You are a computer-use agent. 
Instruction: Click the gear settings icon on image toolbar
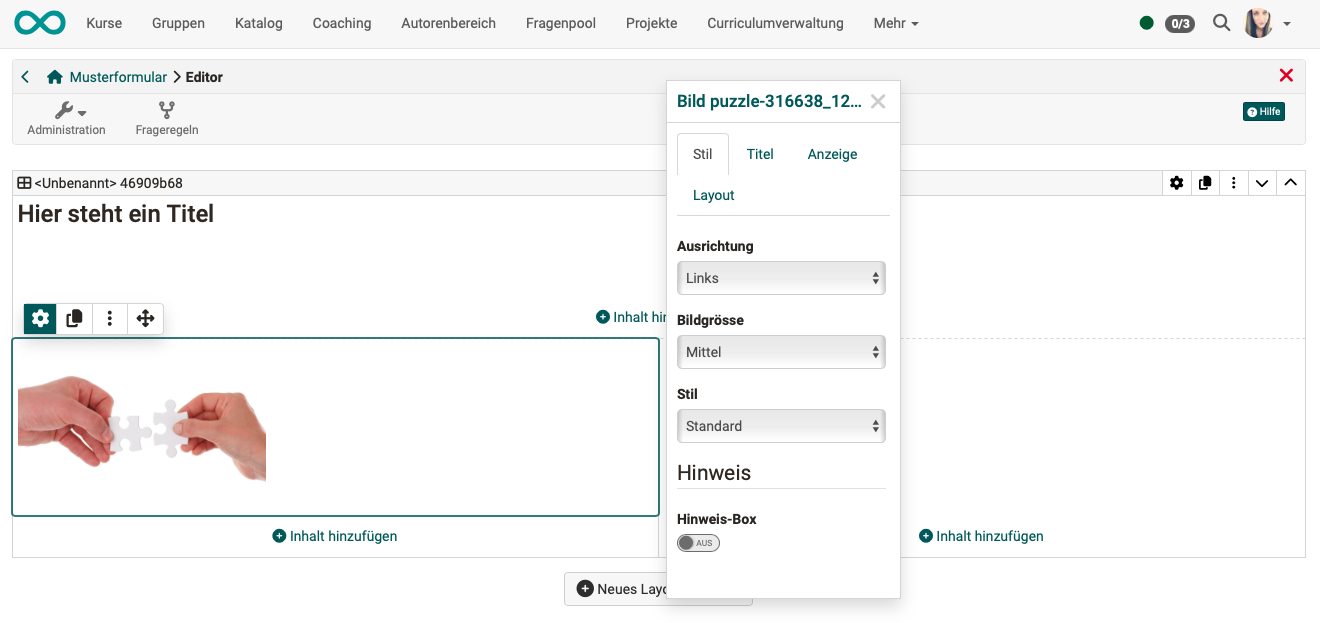(x=40, y=319)
